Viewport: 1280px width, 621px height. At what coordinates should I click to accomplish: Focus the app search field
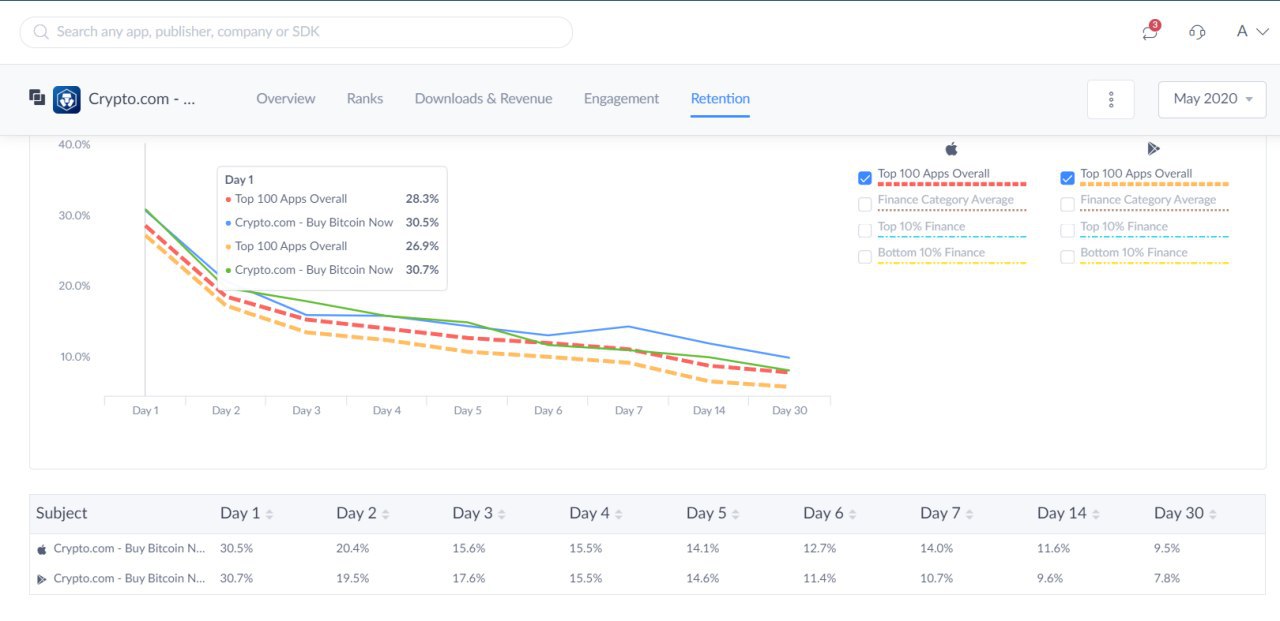tap(296, 32)
